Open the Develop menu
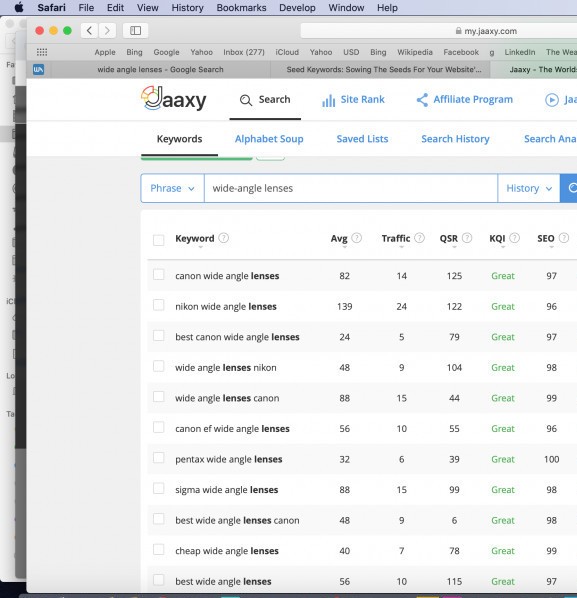The image size is (577, 598). [x=297, y=8]
